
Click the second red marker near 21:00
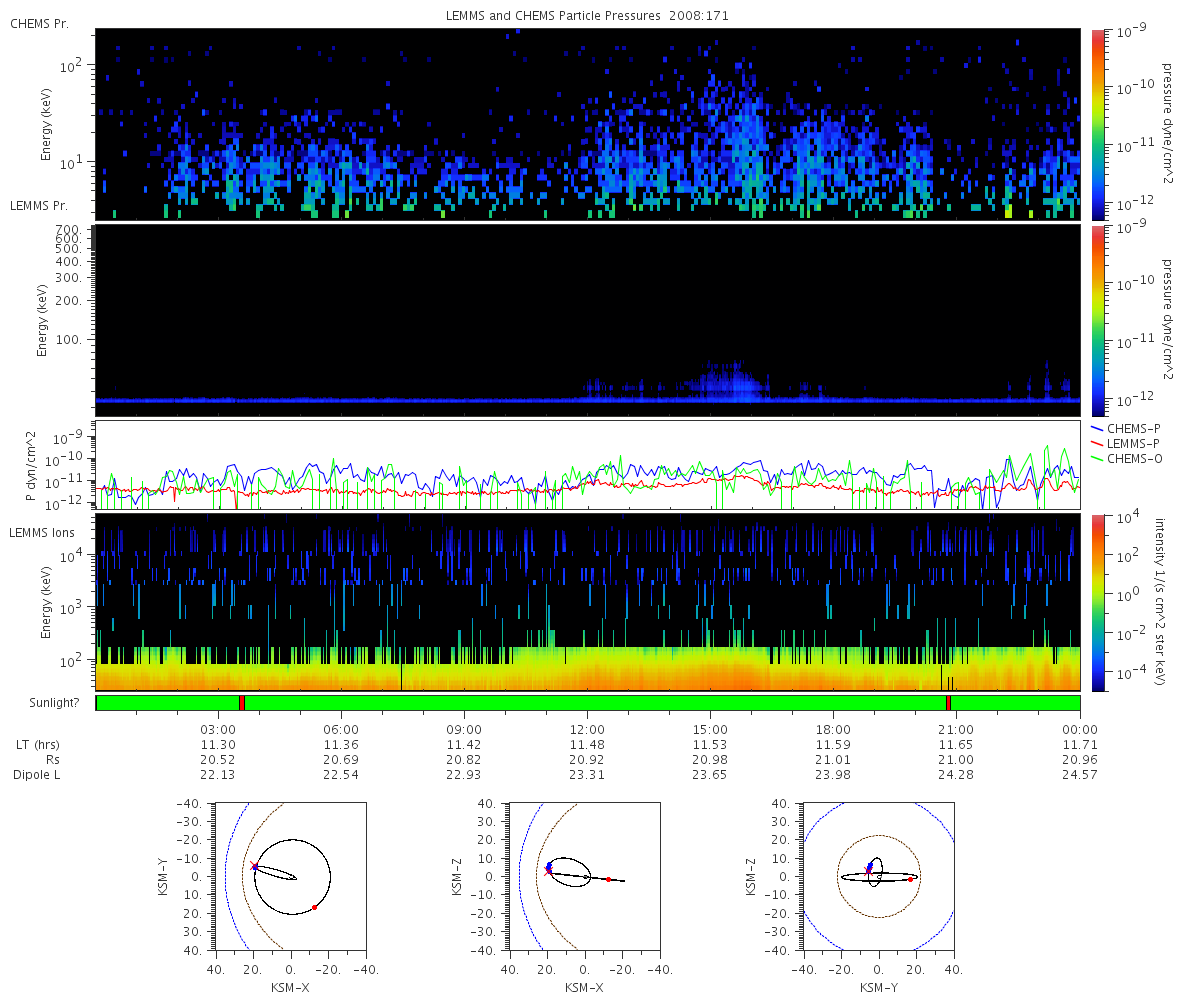[947, 703]
